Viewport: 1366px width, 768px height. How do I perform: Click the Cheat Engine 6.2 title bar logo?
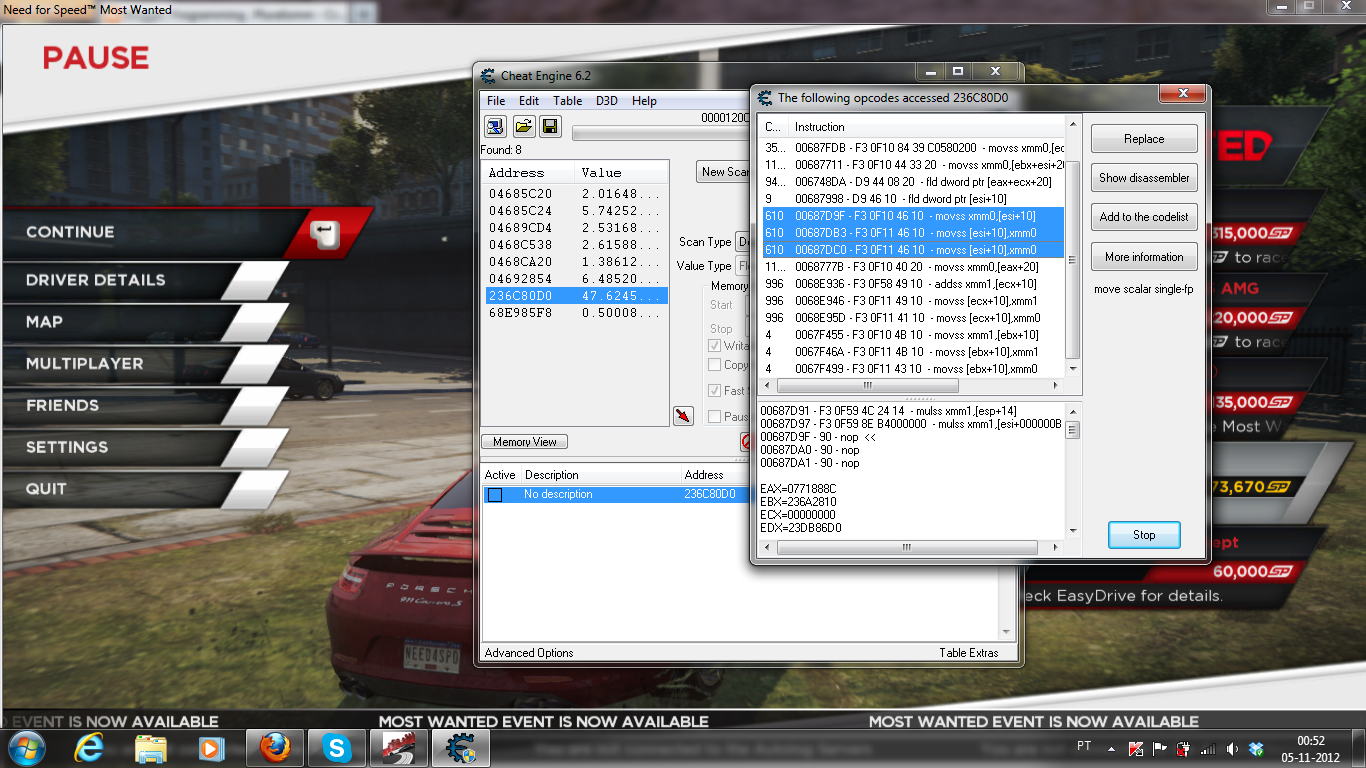(488, 76)
